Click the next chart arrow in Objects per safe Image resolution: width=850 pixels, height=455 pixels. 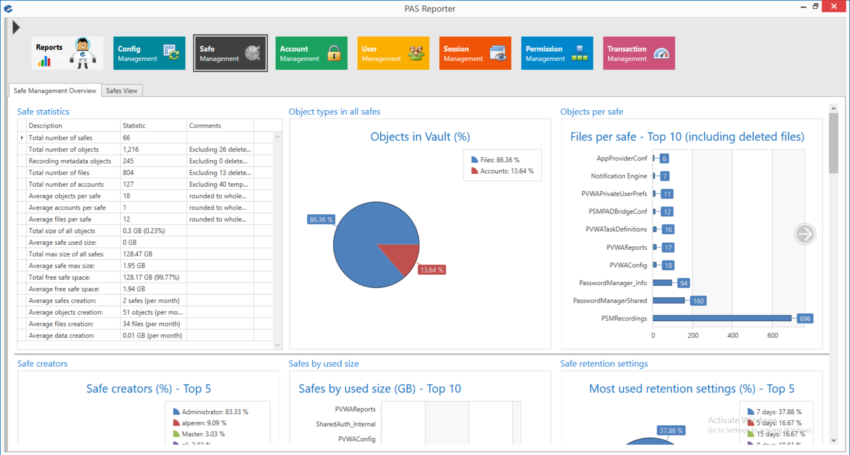pos(805,234)
